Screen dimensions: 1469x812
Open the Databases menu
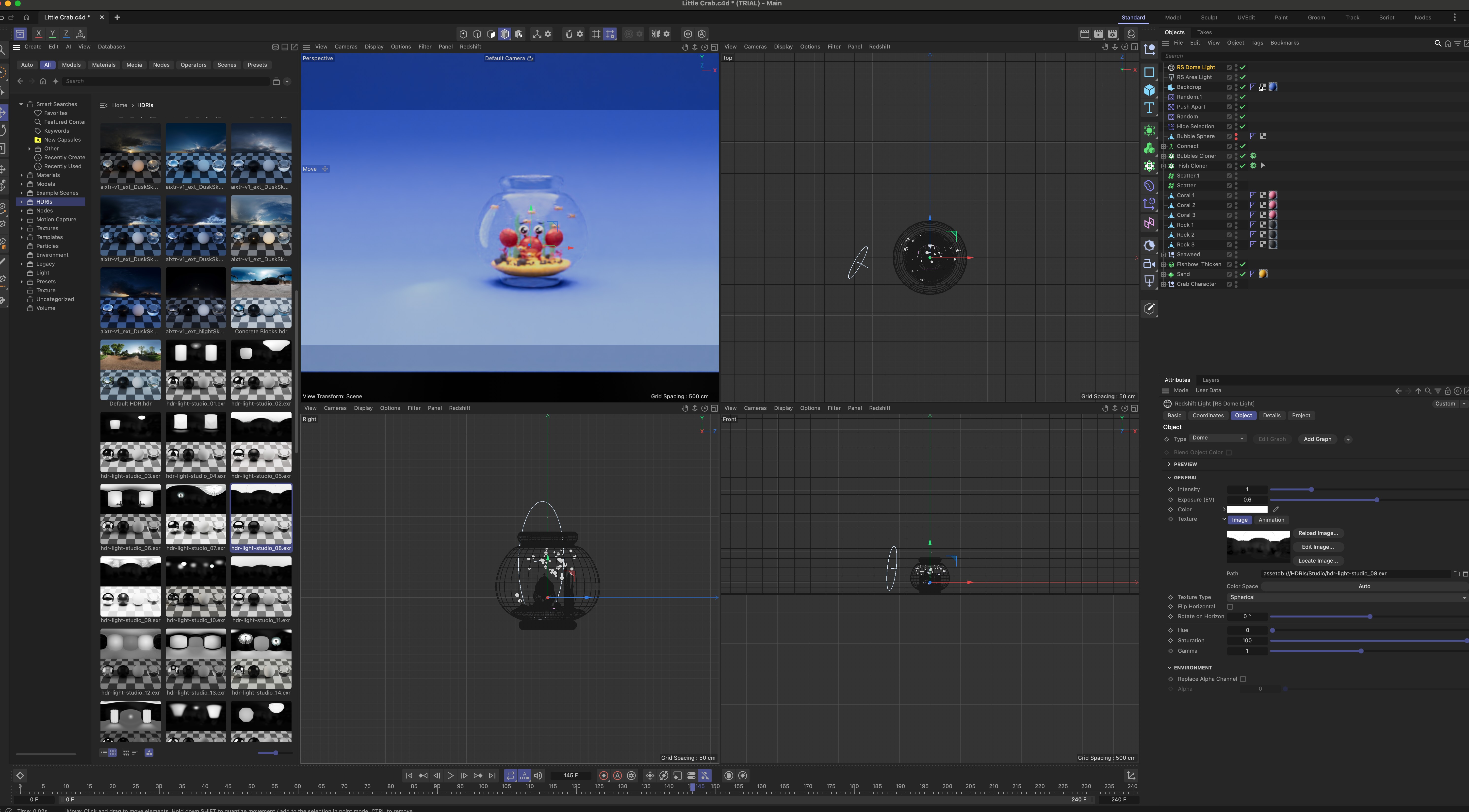coord(111,47)
